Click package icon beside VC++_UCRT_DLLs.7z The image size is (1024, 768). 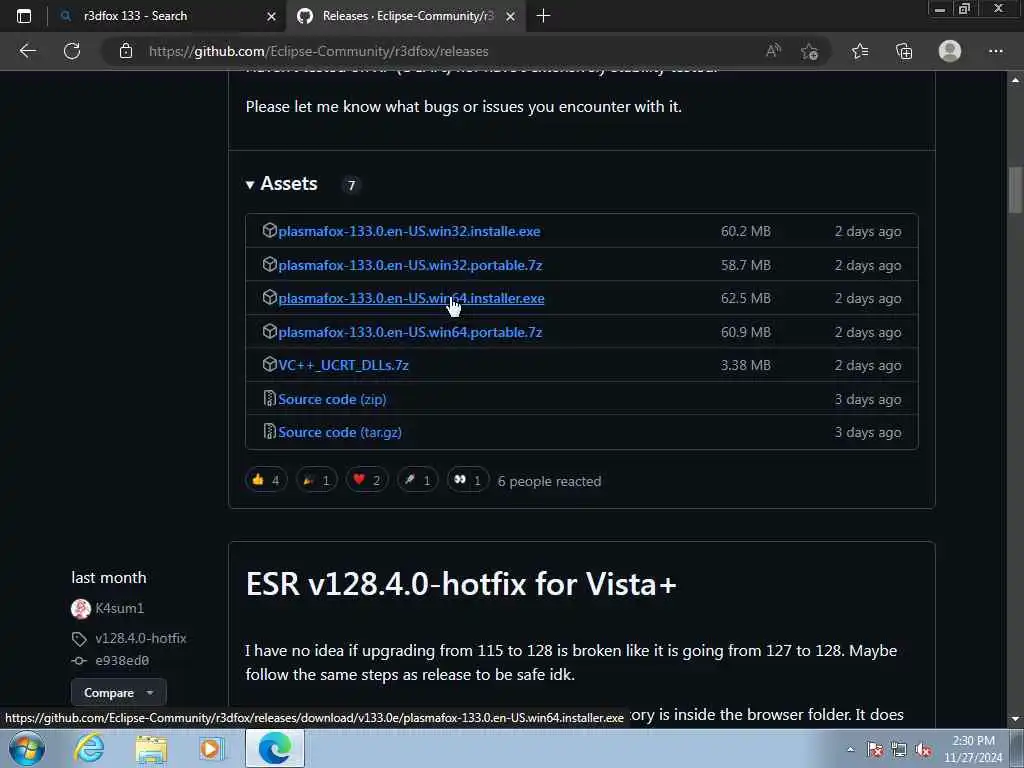click(x=270, y=364)
